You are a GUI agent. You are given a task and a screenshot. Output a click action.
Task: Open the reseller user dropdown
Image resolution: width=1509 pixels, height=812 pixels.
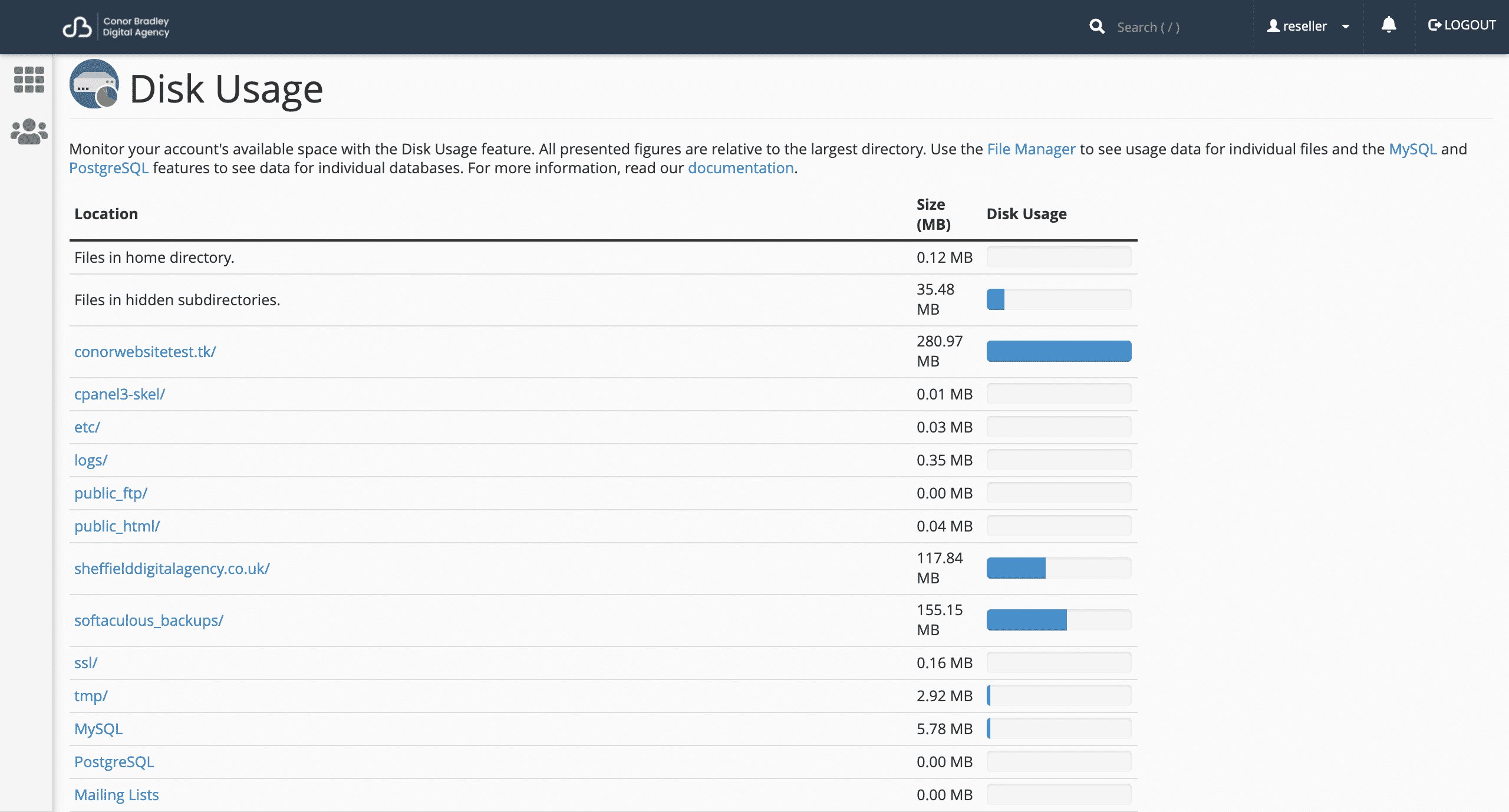point(1308,26)
